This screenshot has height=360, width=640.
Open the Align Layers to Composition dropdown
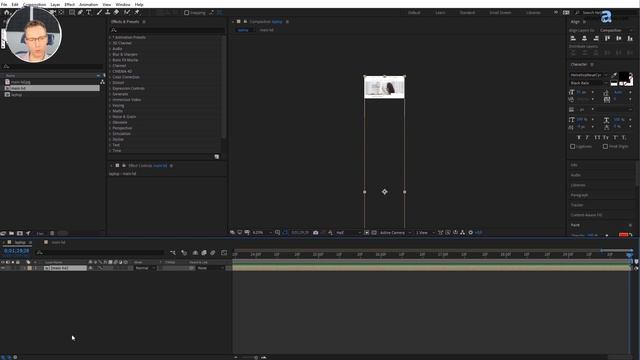click(x=616, y=31)
